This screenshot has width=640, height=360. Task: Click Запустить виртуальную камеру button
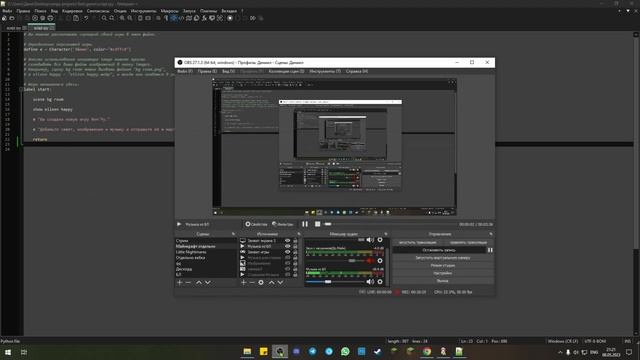(x=443, y=258)
